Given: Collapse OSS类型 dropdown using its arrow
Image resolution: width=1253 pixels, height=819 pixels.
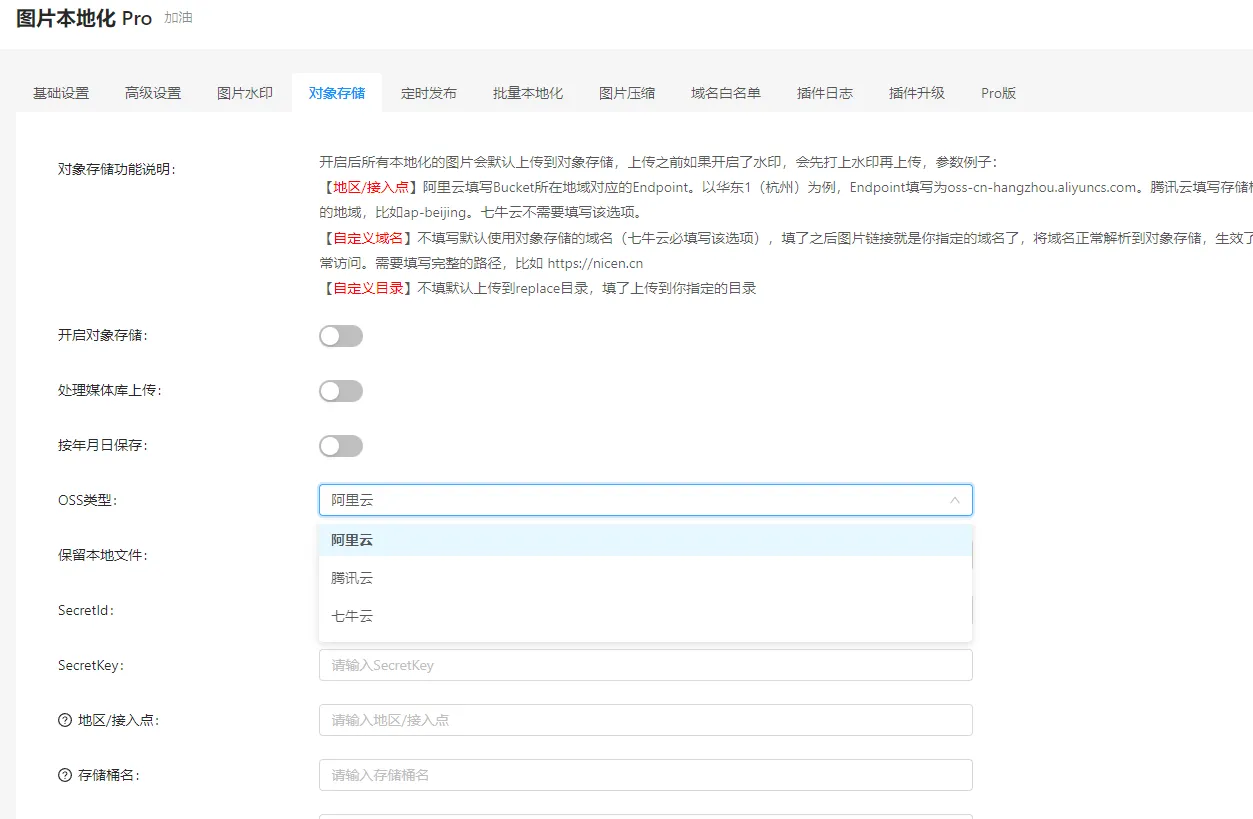Looking at the screenshot, I should point(954,500).
